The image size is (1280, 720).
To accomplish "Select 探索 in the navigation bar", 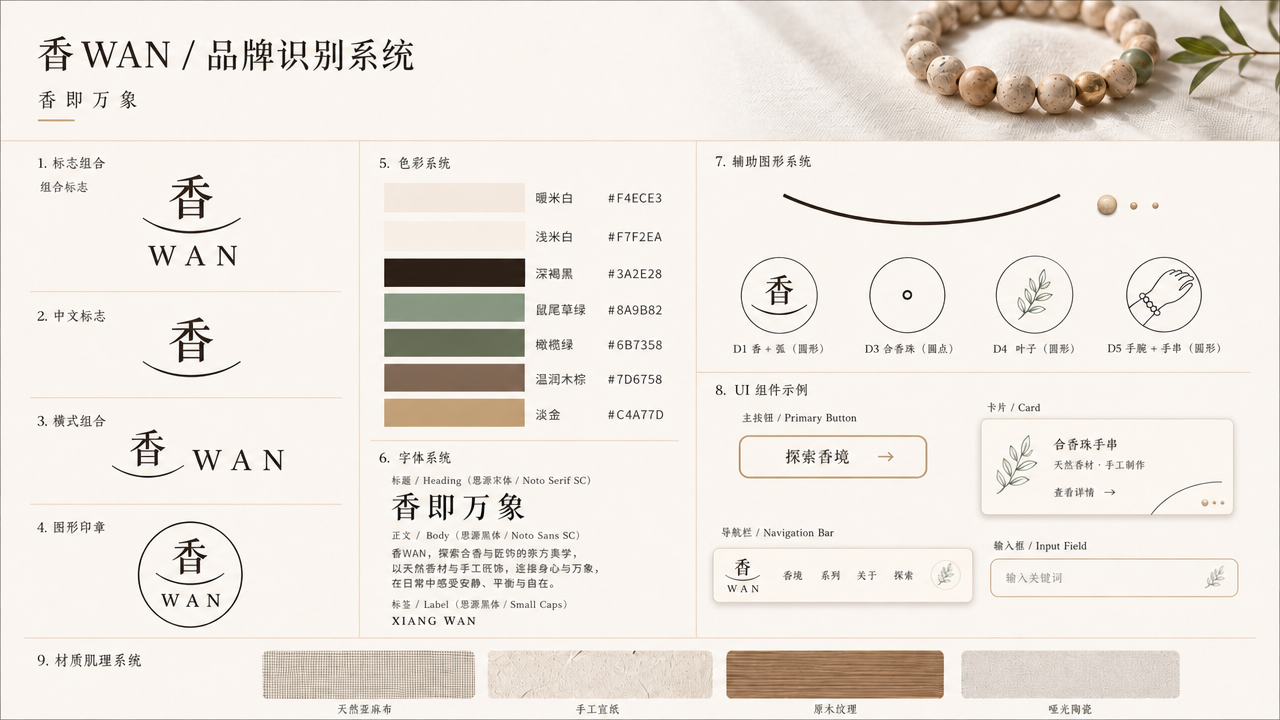I will [904, 576].
